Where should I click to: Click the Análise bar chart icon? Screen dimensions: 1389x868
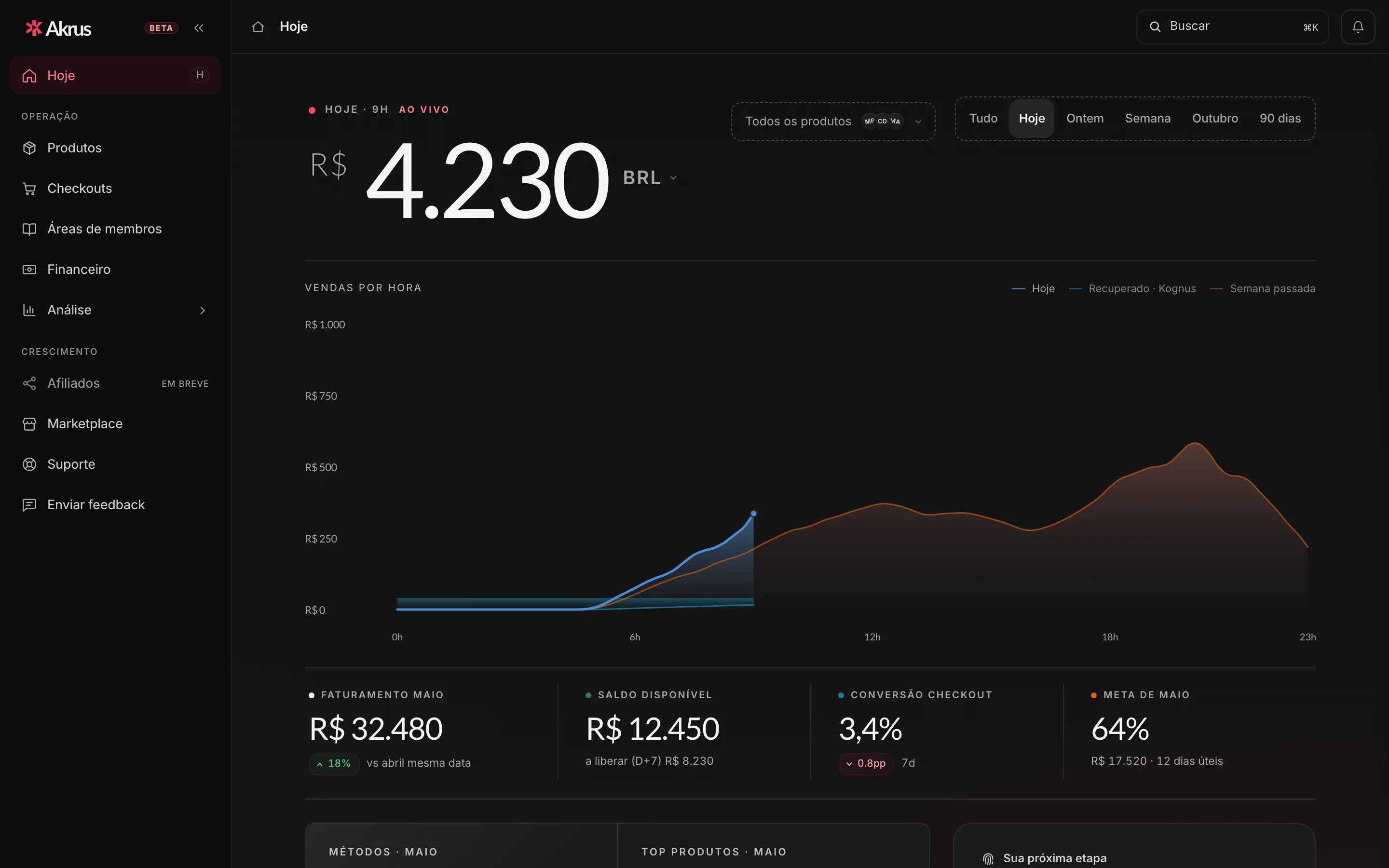29,310
